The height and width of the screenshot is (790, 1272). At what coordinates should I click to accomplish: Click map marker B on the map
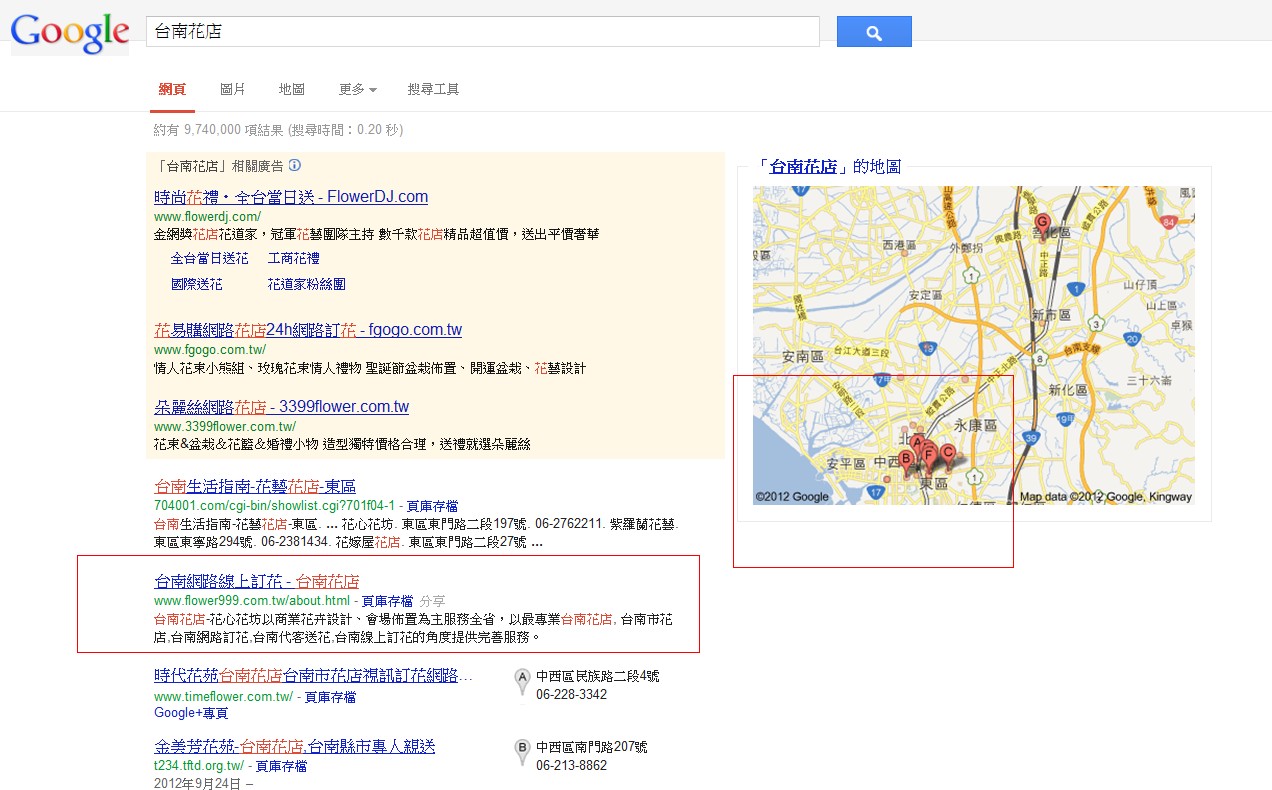click(x=907, y=460)
